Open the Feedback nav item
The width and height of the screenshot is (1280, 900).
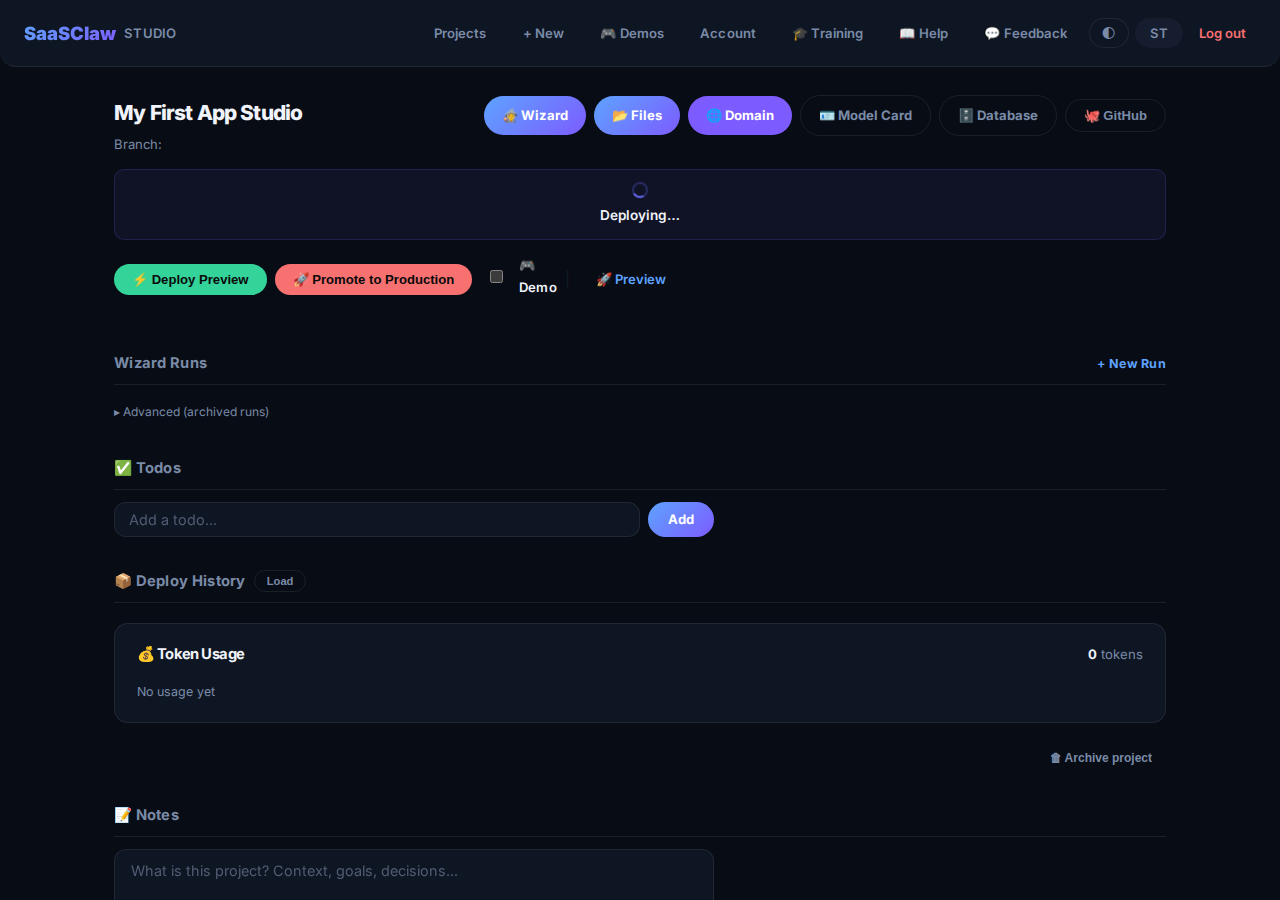tap(1026, 33)
